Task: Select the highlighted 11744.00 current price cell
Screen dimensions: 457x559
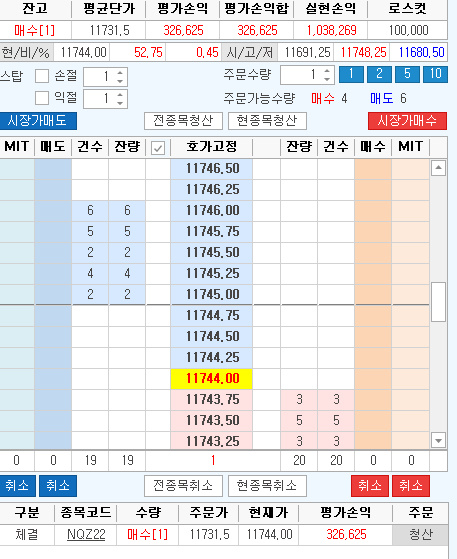Action: coord(212,379)
